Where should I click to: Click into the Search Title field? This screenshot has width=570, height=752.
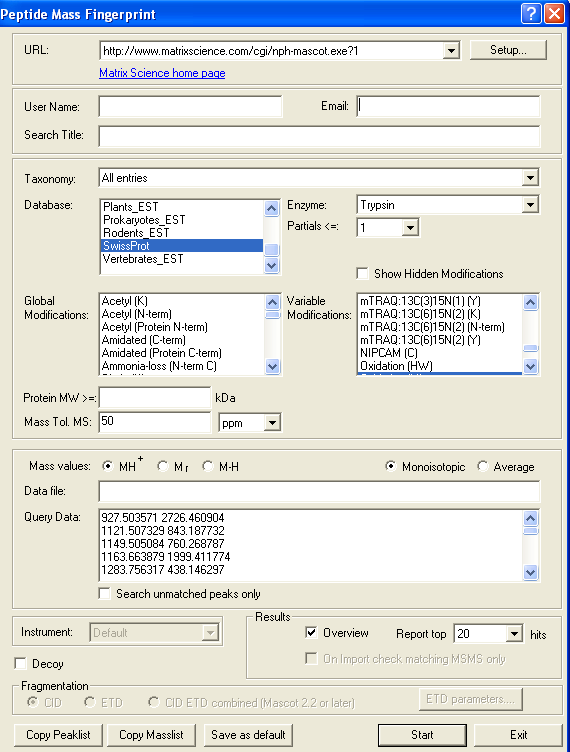pos(319,136)
